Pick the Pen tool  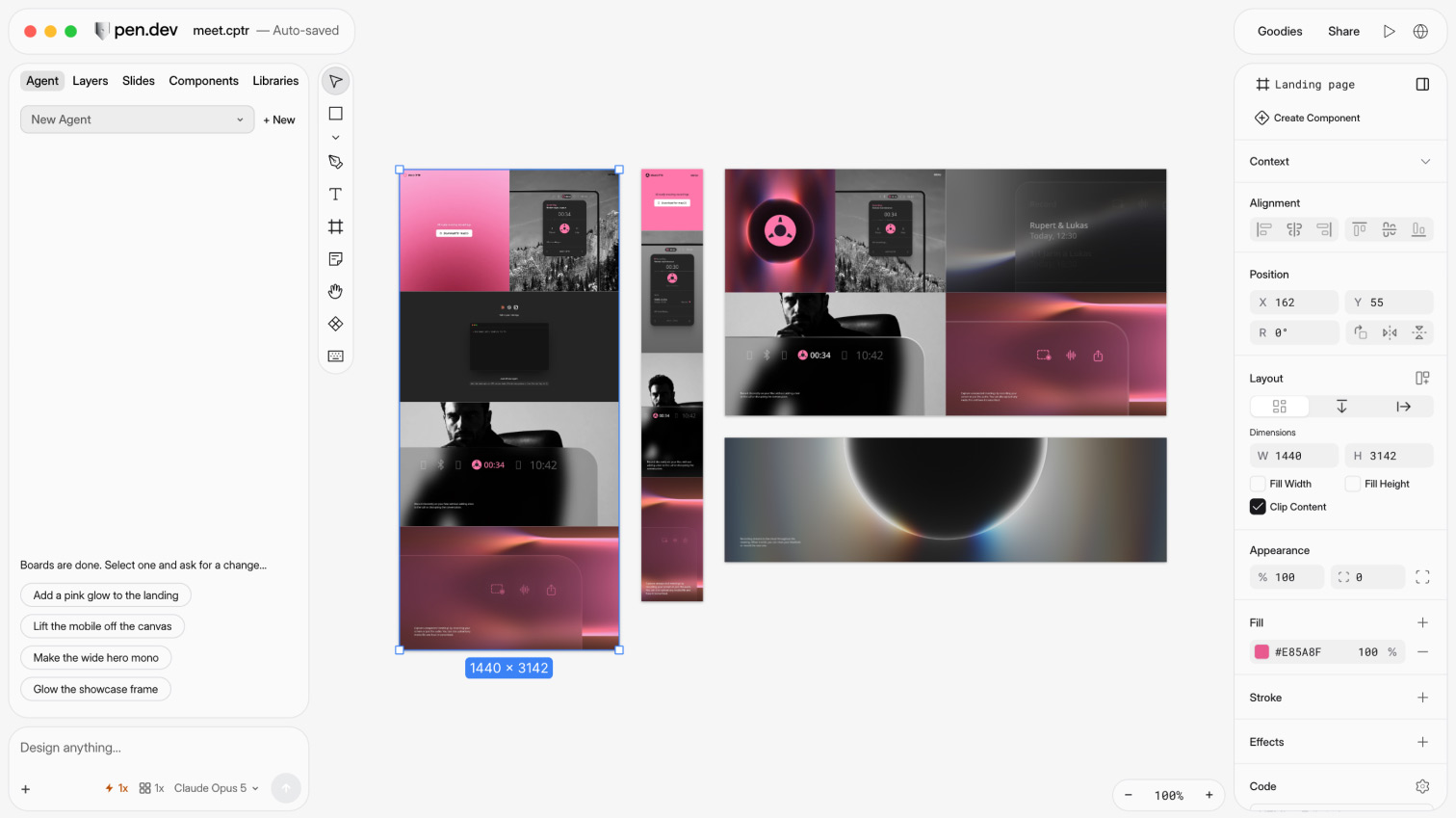335,162
